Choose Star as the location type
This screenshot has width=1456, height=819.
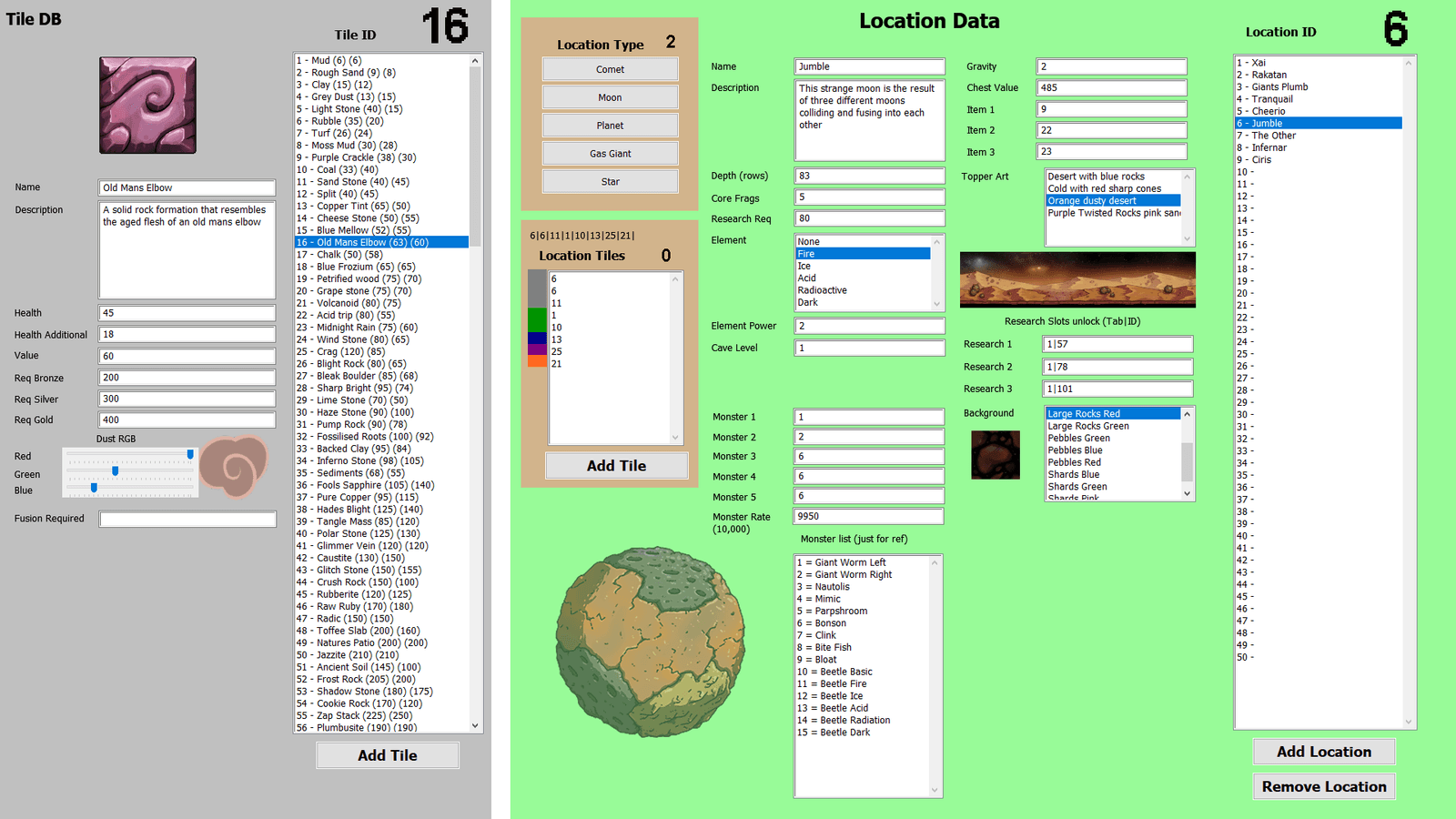click(x=611, y=182)
